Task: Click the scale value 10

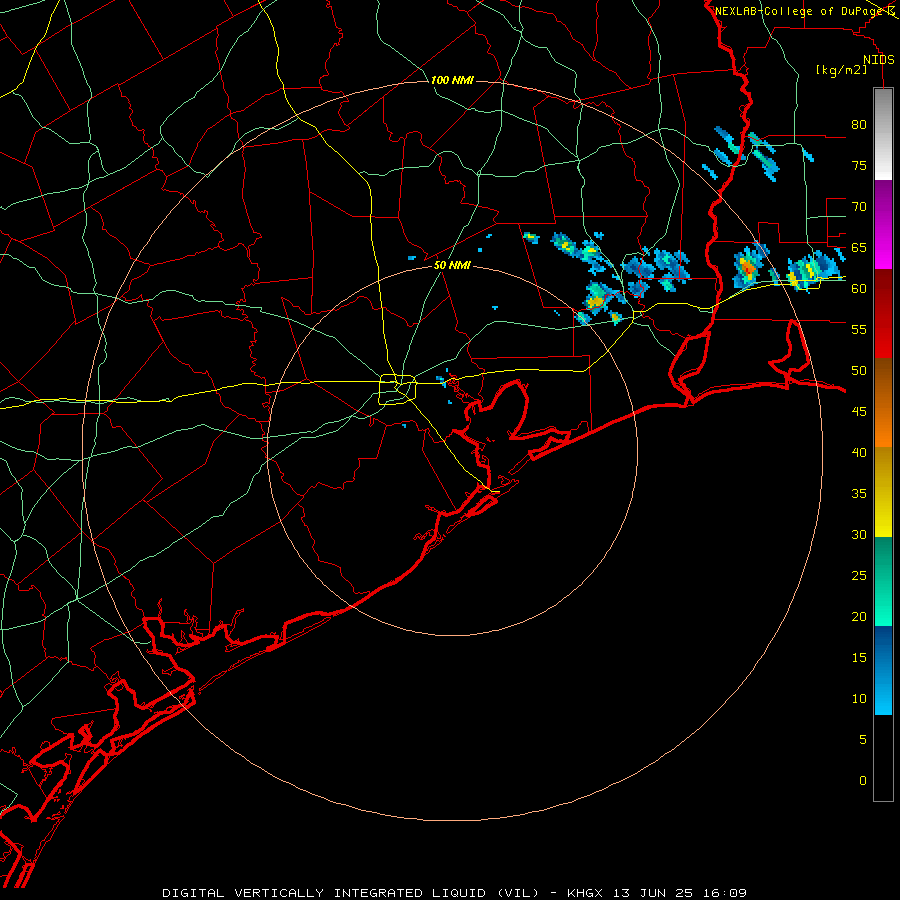Action: coord(859,699)
